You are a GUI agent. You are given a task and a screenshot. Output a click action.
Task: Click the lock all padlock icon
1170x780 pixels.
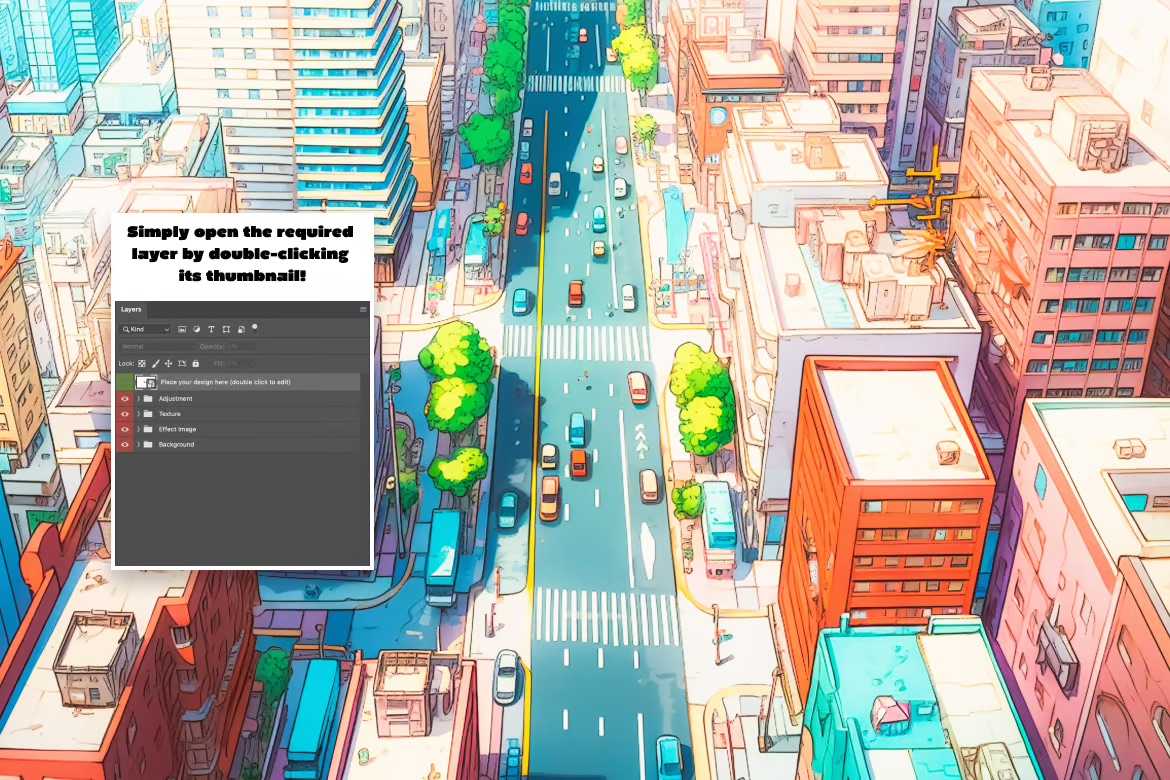point(195,363)
